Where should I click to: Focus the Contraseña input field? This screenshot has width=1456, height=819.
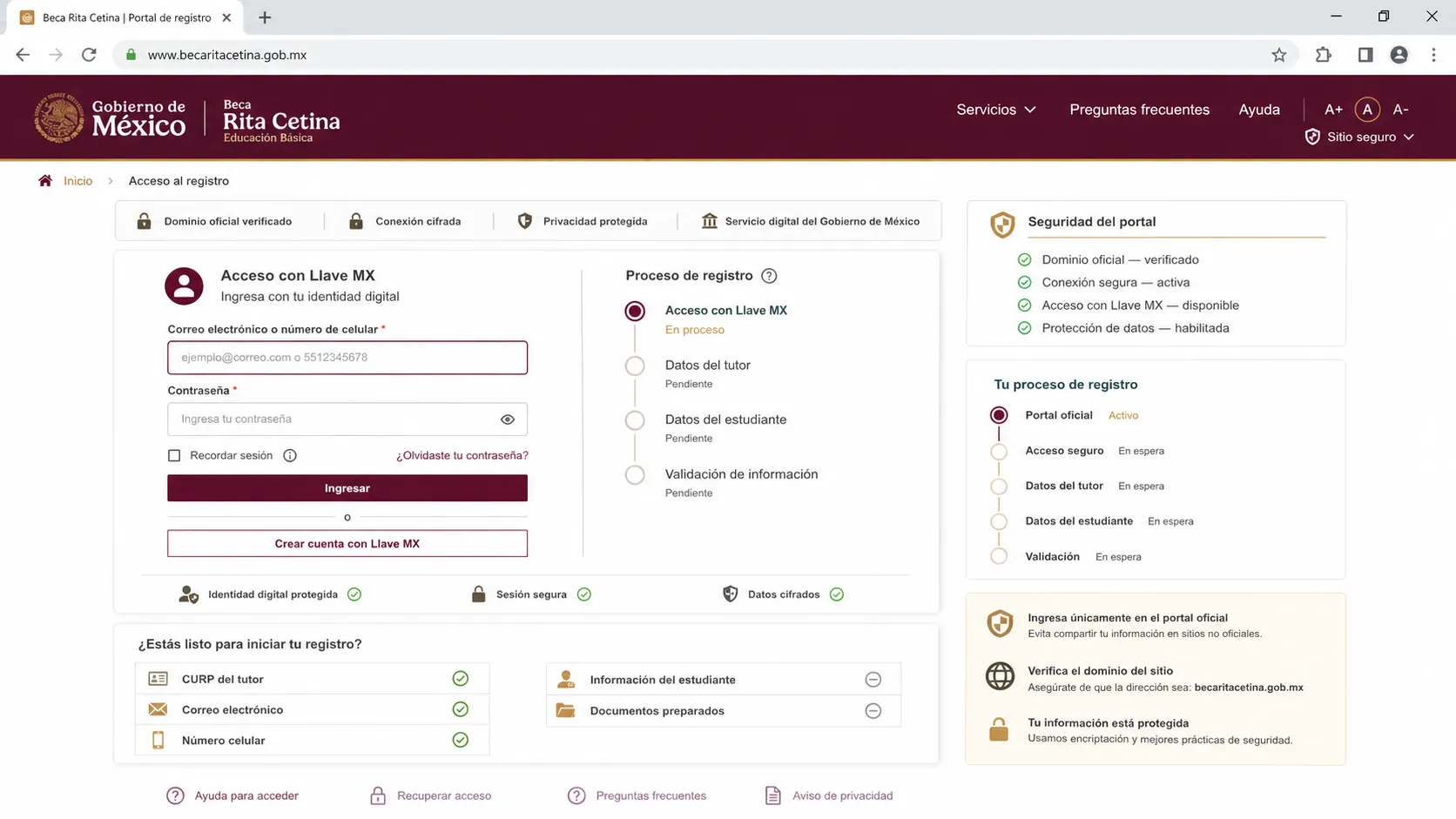pos(347,420)
